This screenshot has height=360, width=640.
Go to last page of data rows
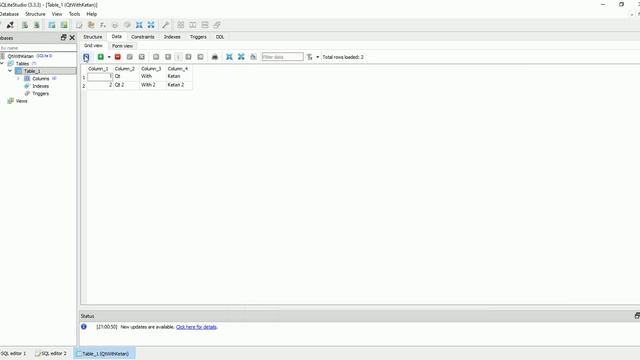[200, 57]
